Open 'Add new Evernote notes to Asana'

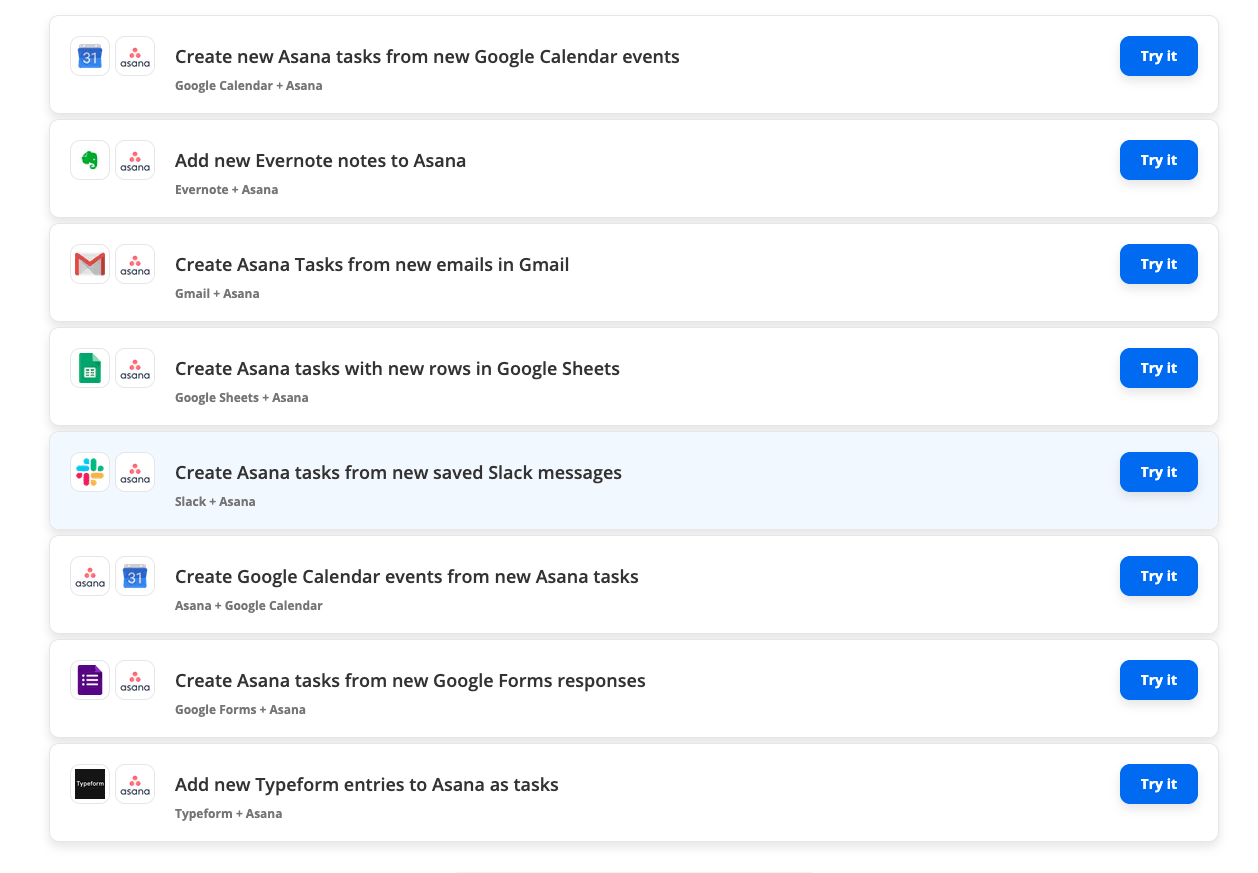click(320, 161)
